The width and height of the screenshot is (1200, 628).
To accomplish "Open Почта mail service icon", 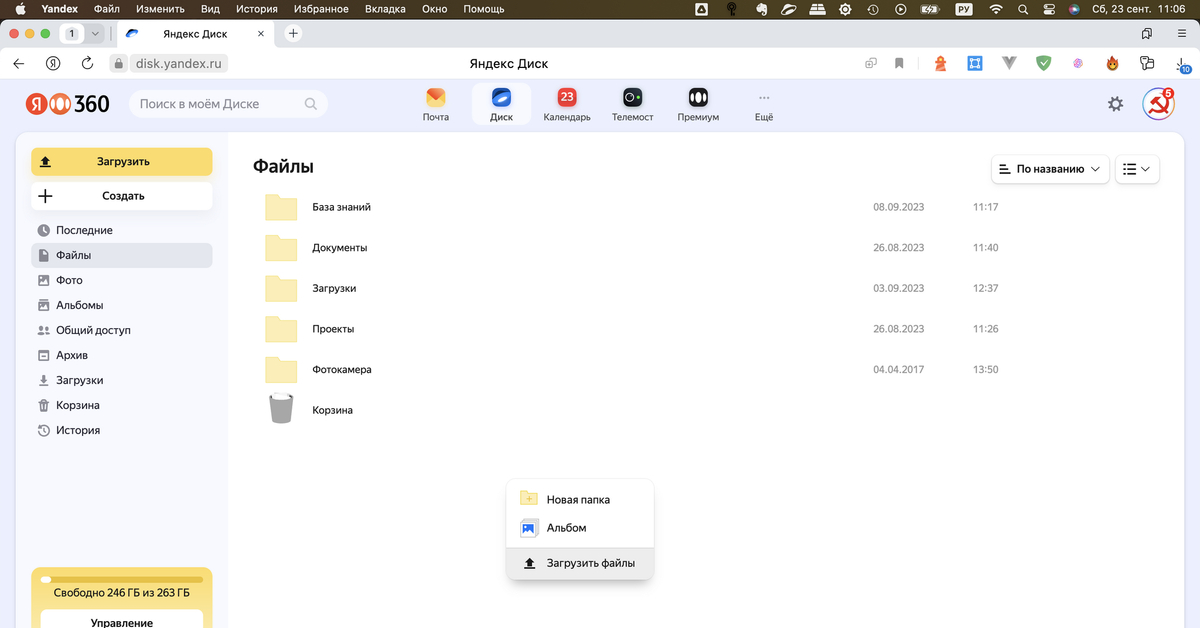I will [435, 104].
